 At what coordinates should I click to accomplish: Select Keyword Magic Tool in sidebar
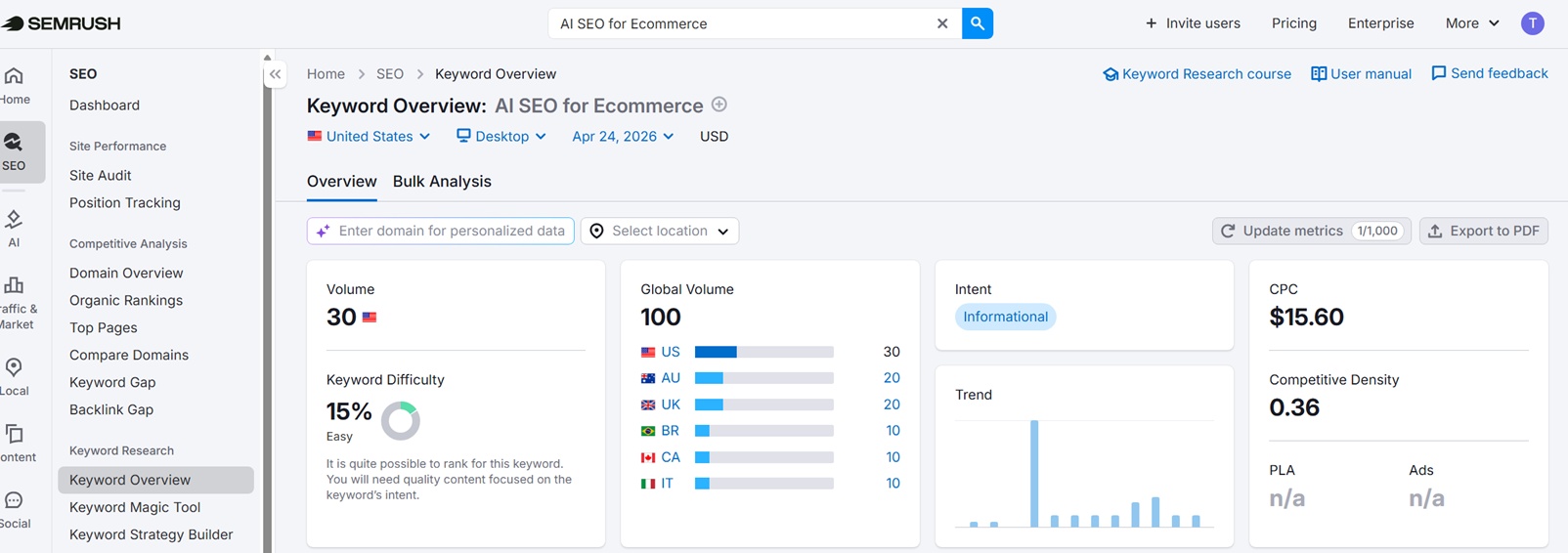pyautogui.click(x=135, y=507)
